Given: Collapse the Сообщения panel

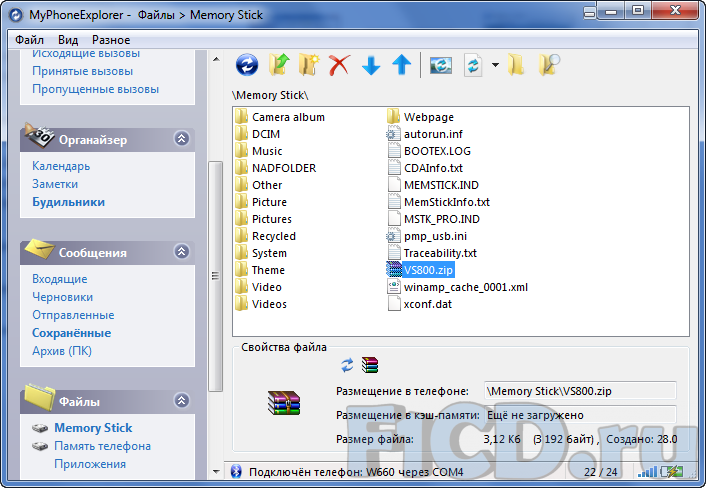Looking at the screenshot, I should [x=181, y=251].
